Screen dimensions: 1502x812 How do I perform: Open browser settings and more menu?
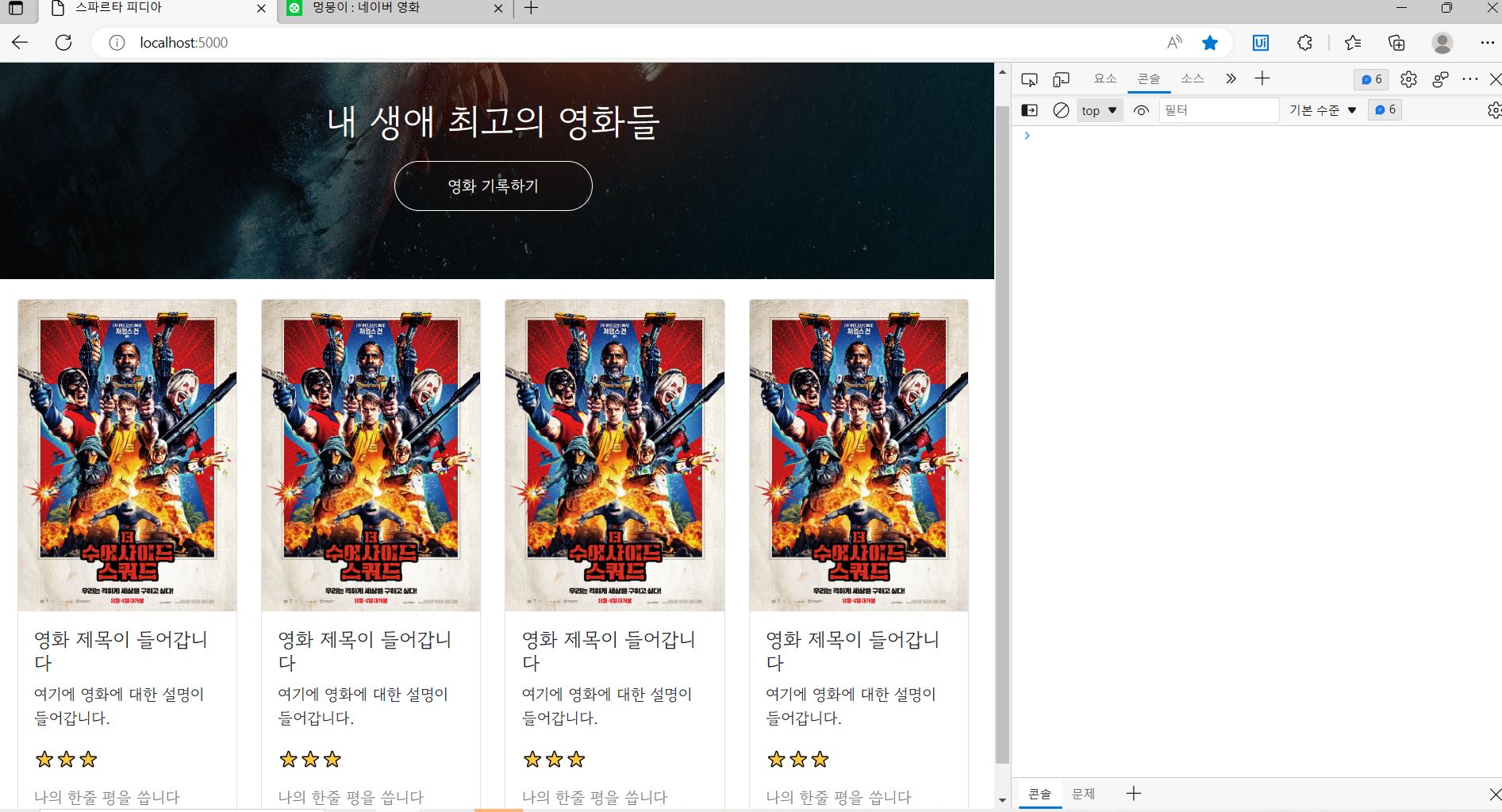(x=1487, y=43)
